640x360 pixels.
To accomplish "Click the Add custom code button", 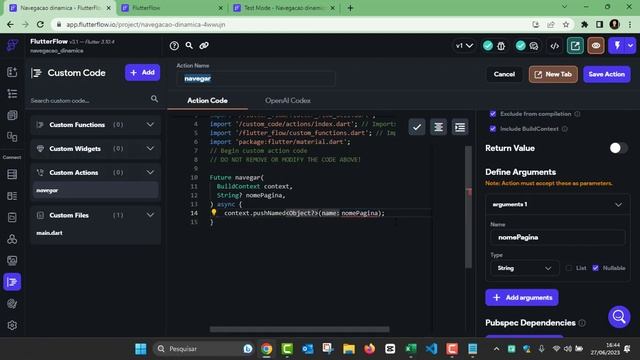I will [142, 73].
